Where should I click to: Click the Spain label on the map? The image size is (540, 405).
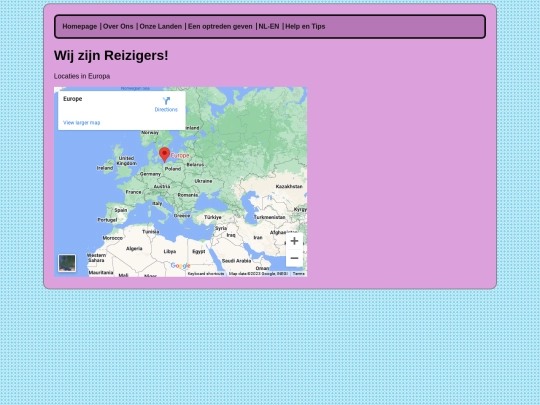coord(121,210)
